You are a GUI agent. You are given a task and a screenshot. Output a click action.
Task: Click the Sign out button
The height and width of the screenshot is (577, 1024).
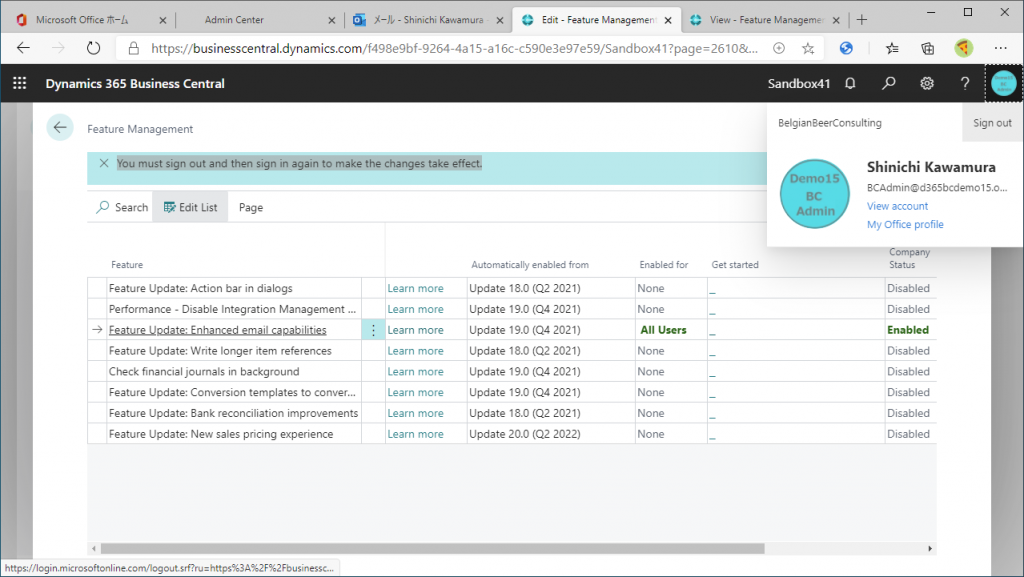pyautogui.click(x=992, y=123)
